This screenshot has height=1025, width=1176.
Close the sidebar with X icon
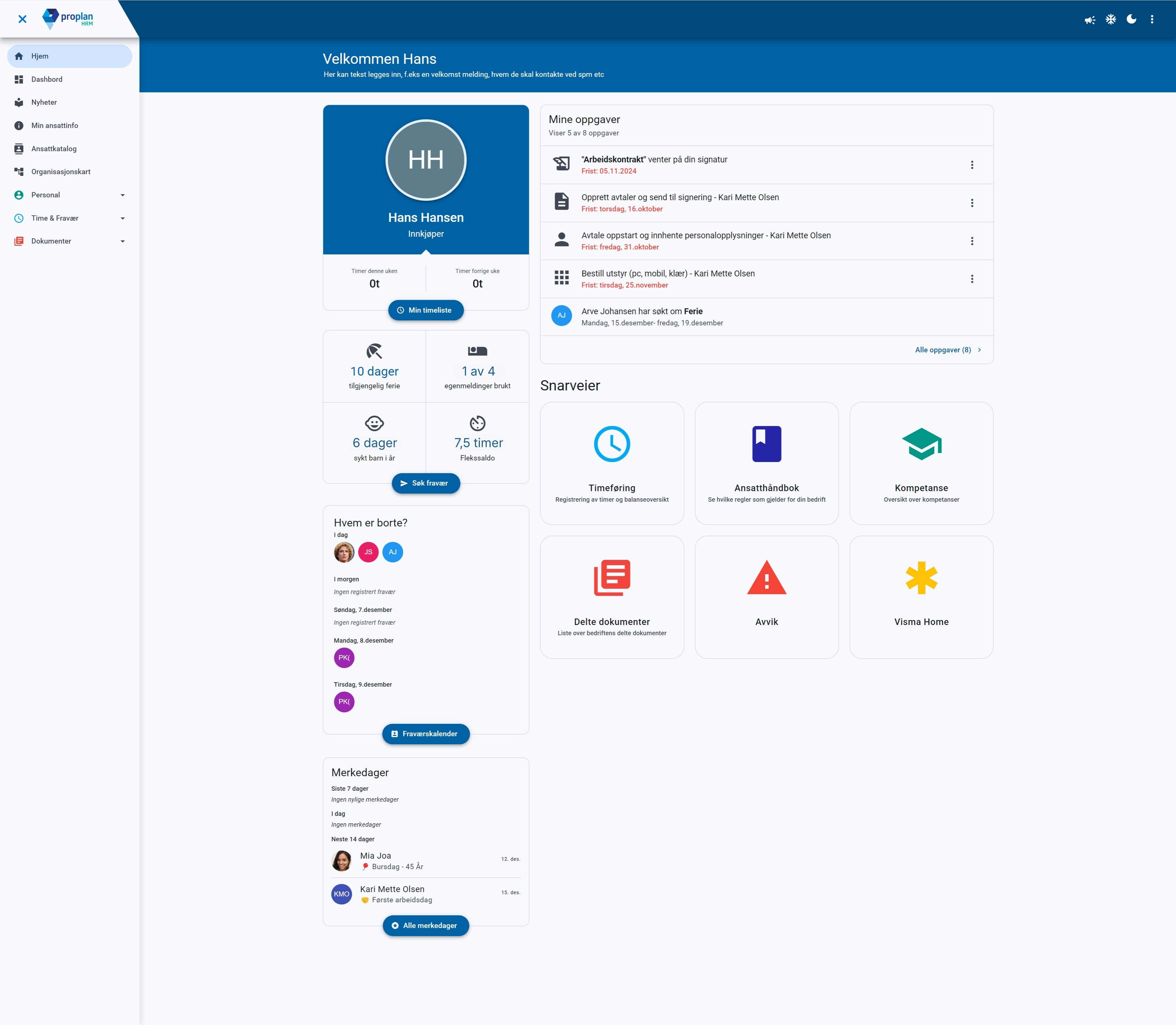click(22, 20)
